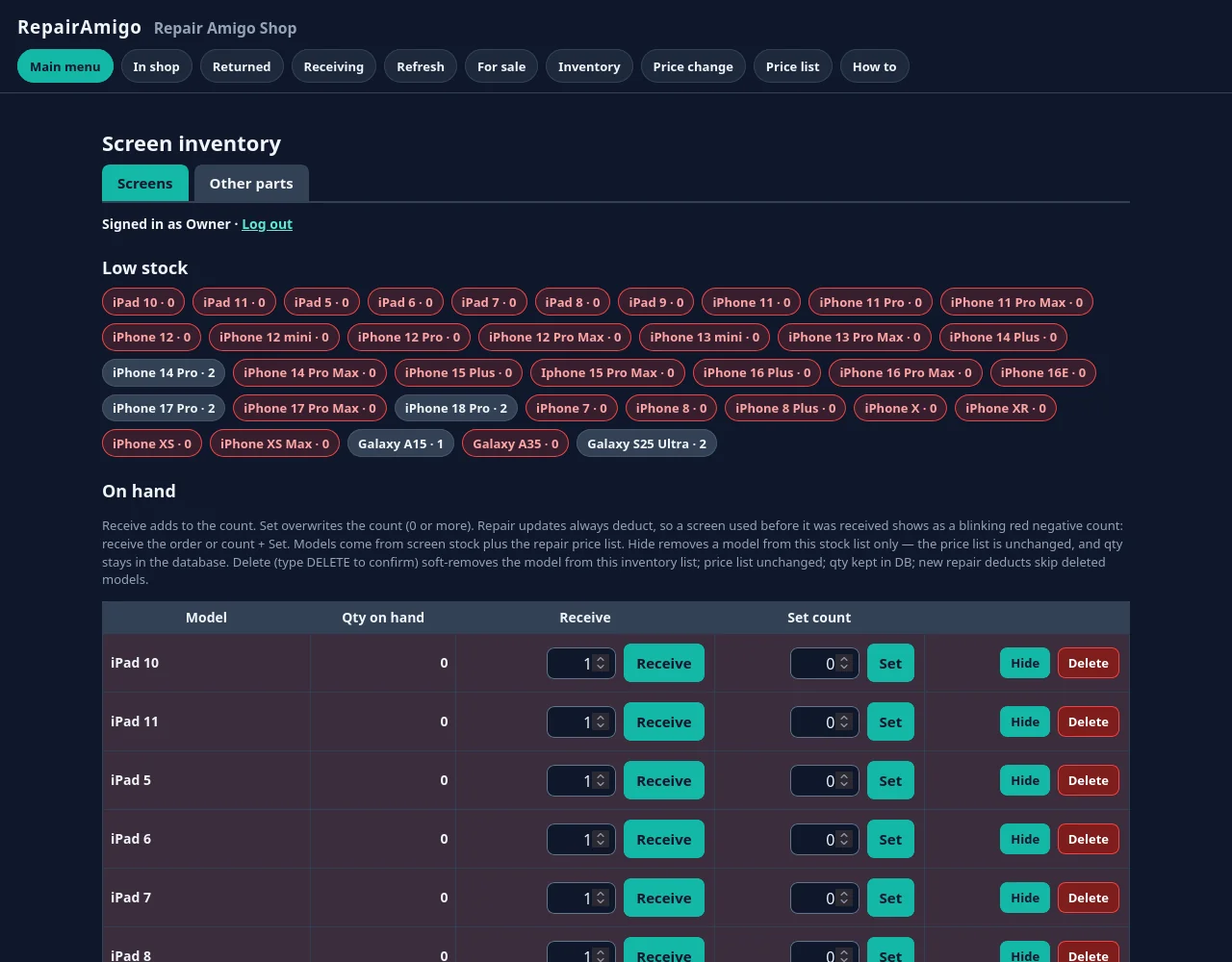Navigate to Inventory
This screenshot has width=1232, height=962.
589,66
